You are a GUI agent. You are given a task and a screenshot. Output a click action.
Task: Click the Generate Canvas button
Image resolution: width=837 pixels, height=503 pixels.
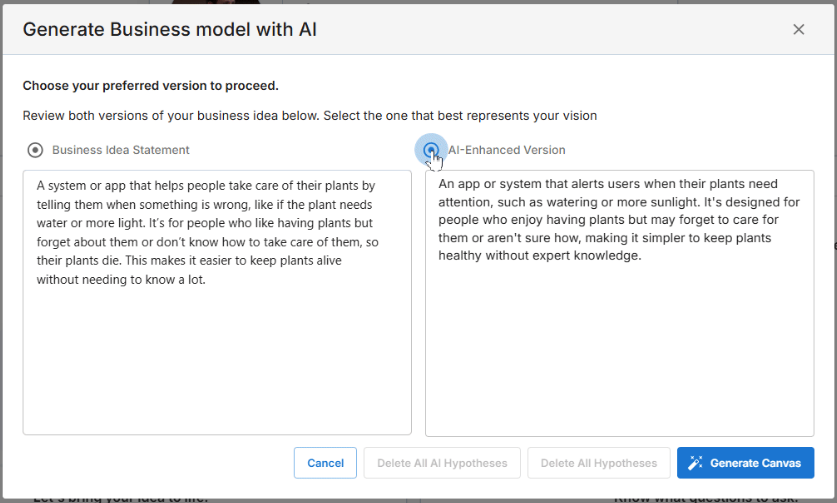click(745, 463)
